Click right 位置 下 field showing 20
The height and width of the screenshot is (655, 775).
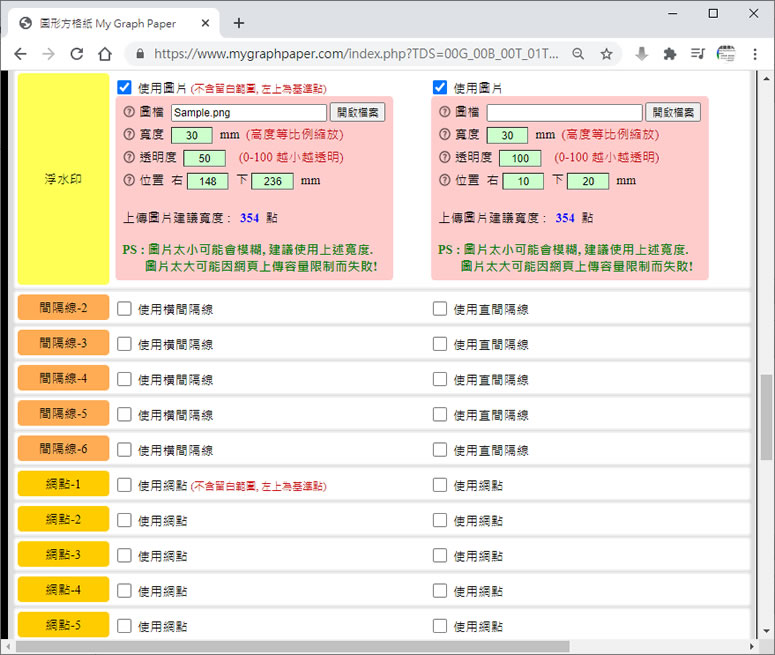588,181
